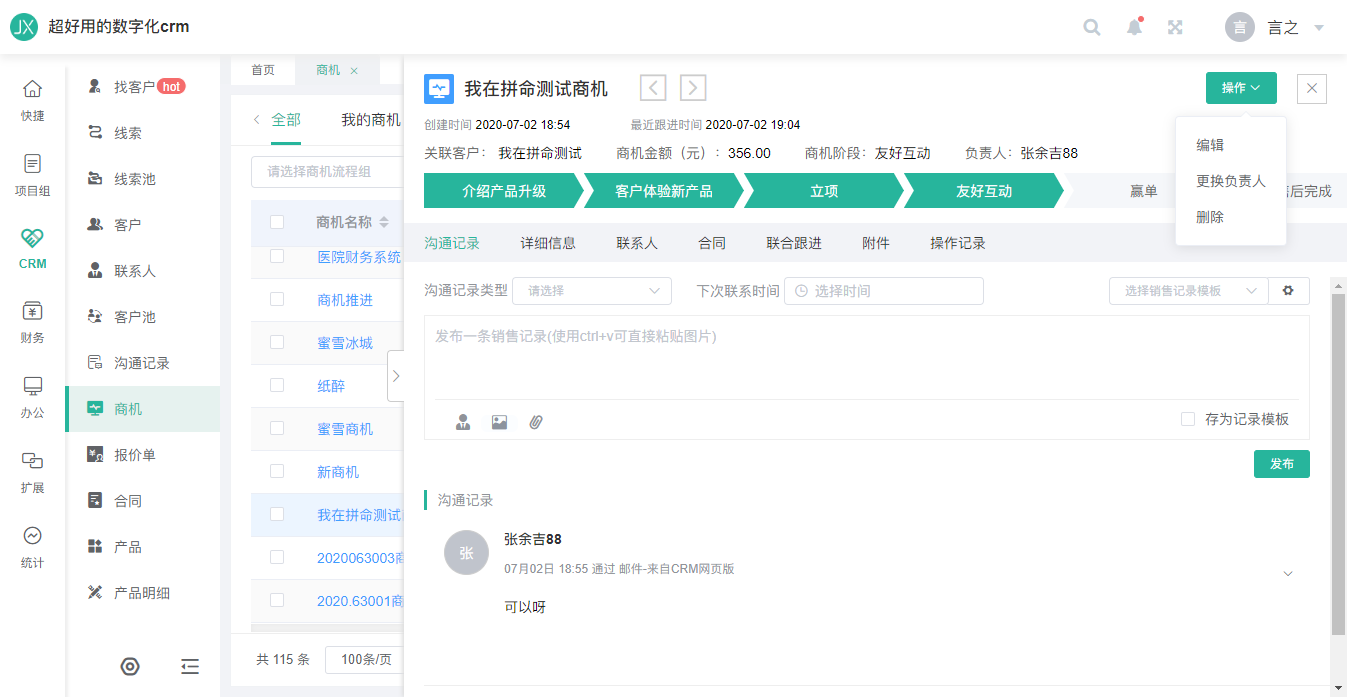Screen dimensions: 1347x697
Task: Toggle select-all checkbox in table header
Action: (x=277, y=222)
